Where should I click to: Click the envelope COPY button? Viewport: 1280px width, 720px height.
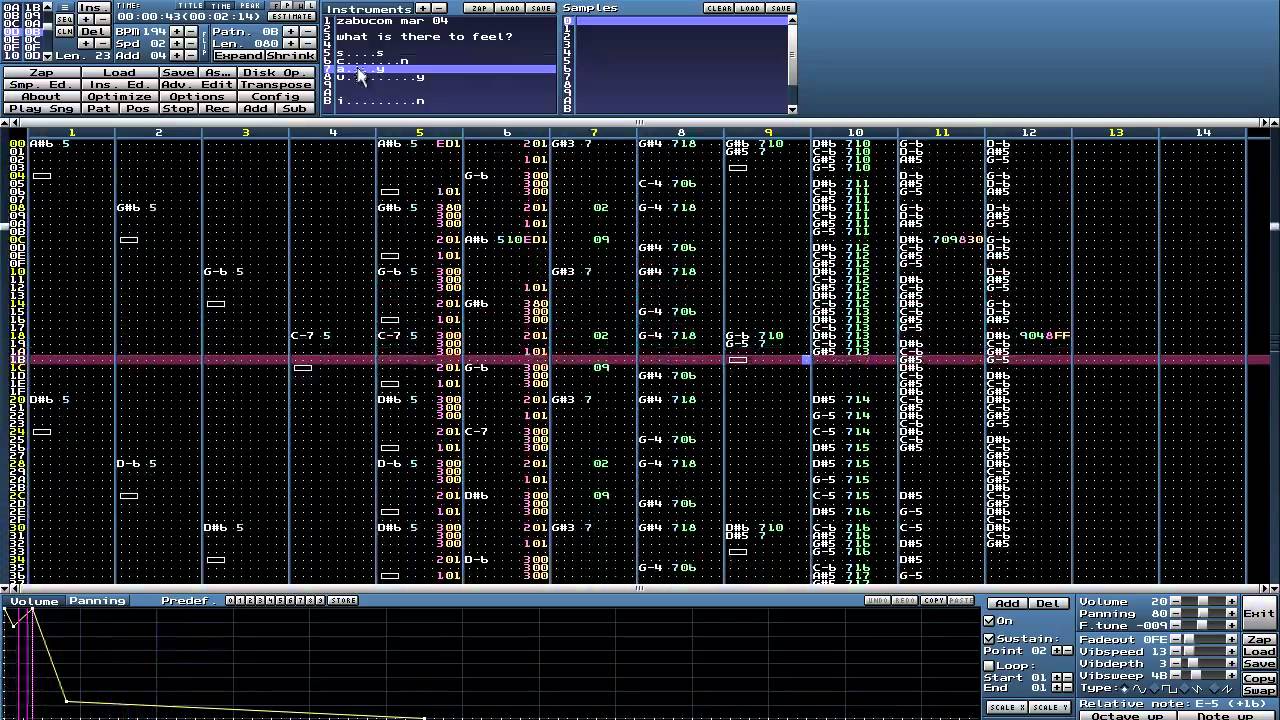coord(933,601)
